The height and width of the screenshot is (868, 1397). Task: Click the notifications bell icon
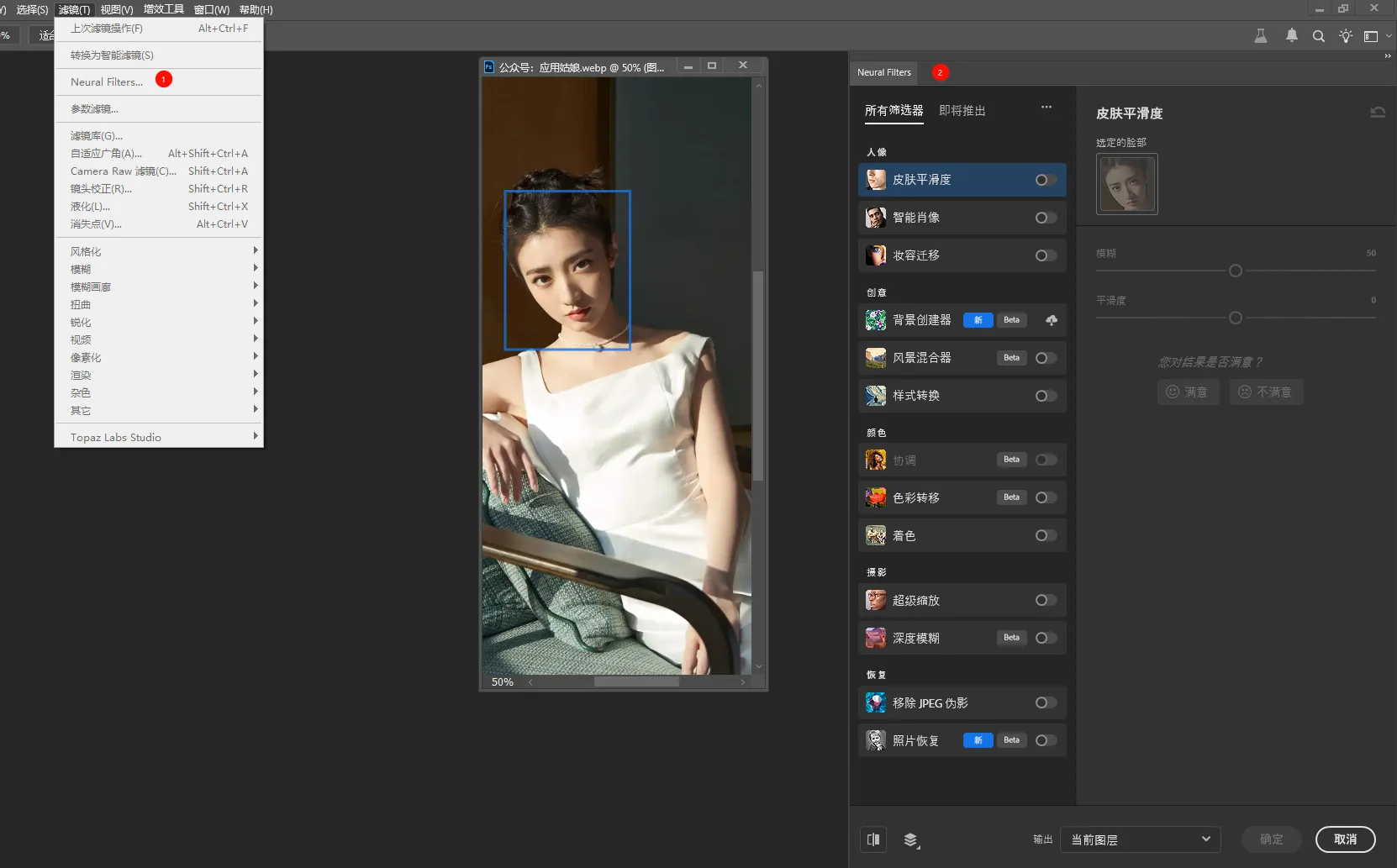1291,35
